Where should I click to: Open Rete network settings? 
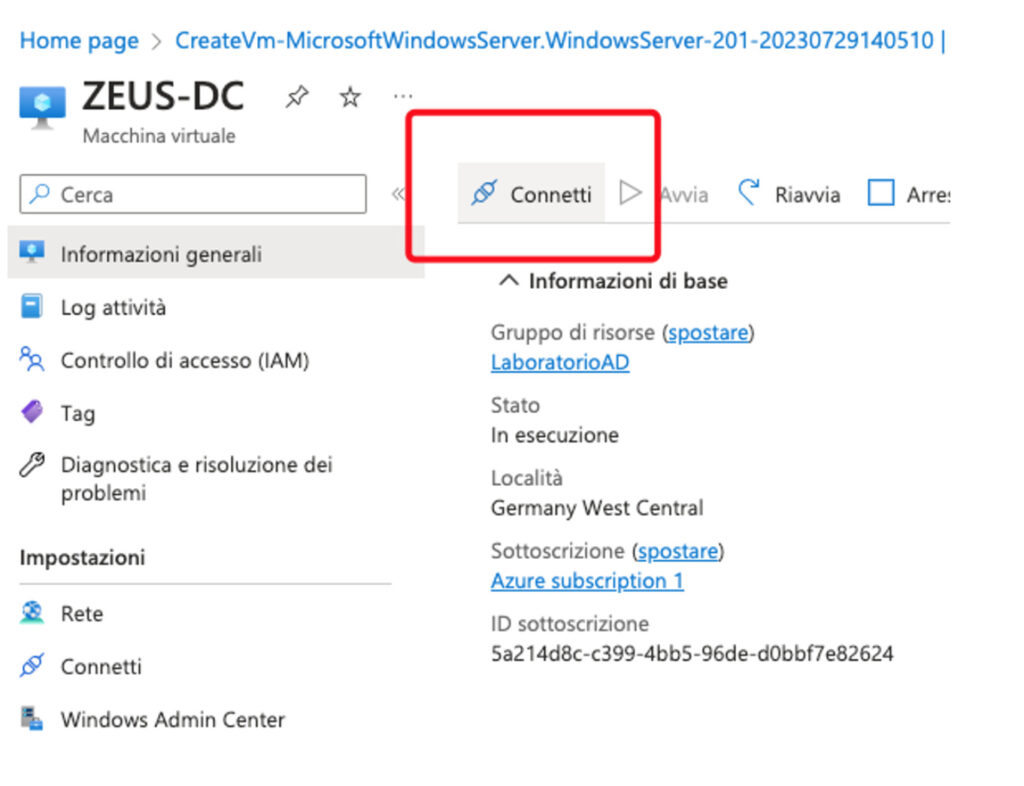coord(81,614)
